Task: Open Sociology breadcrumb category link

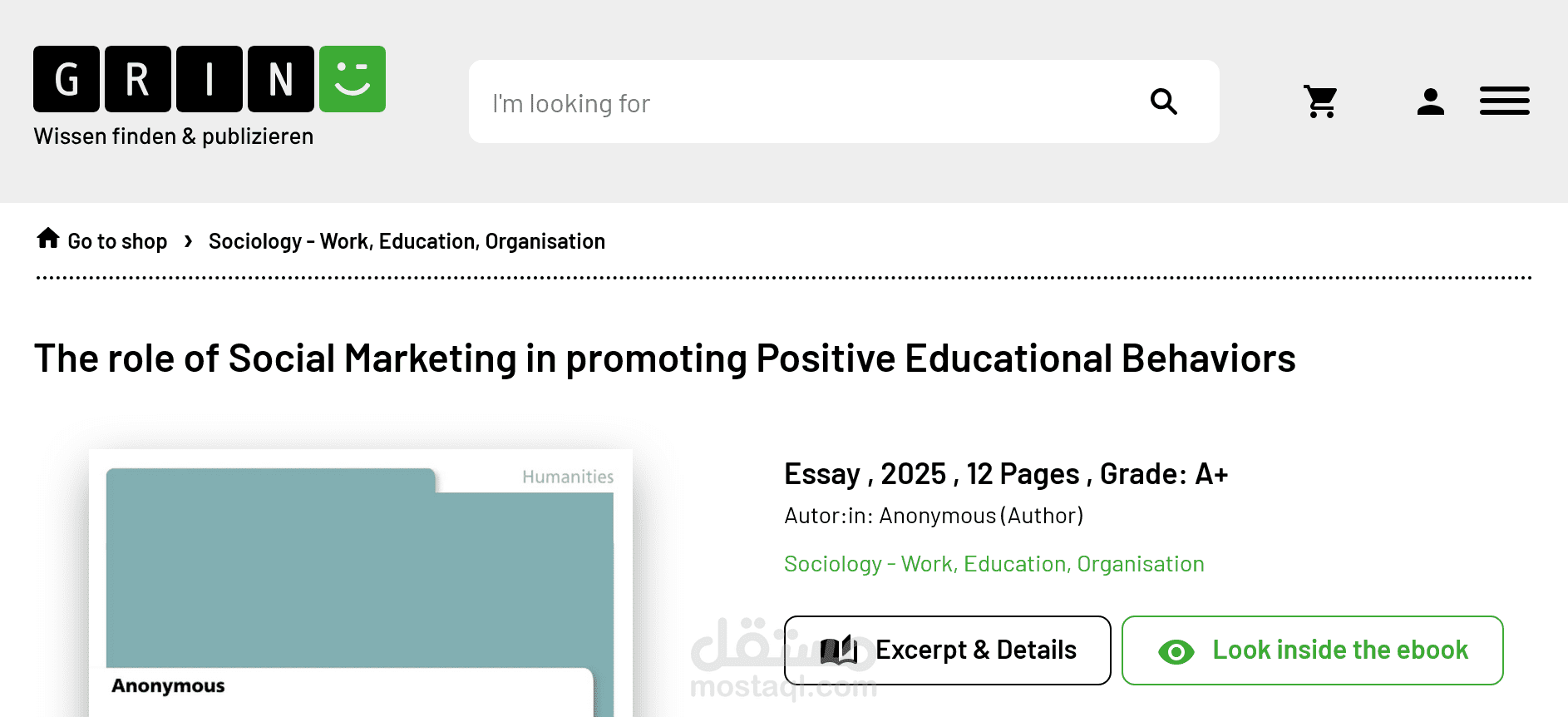Action: point(407,241)
